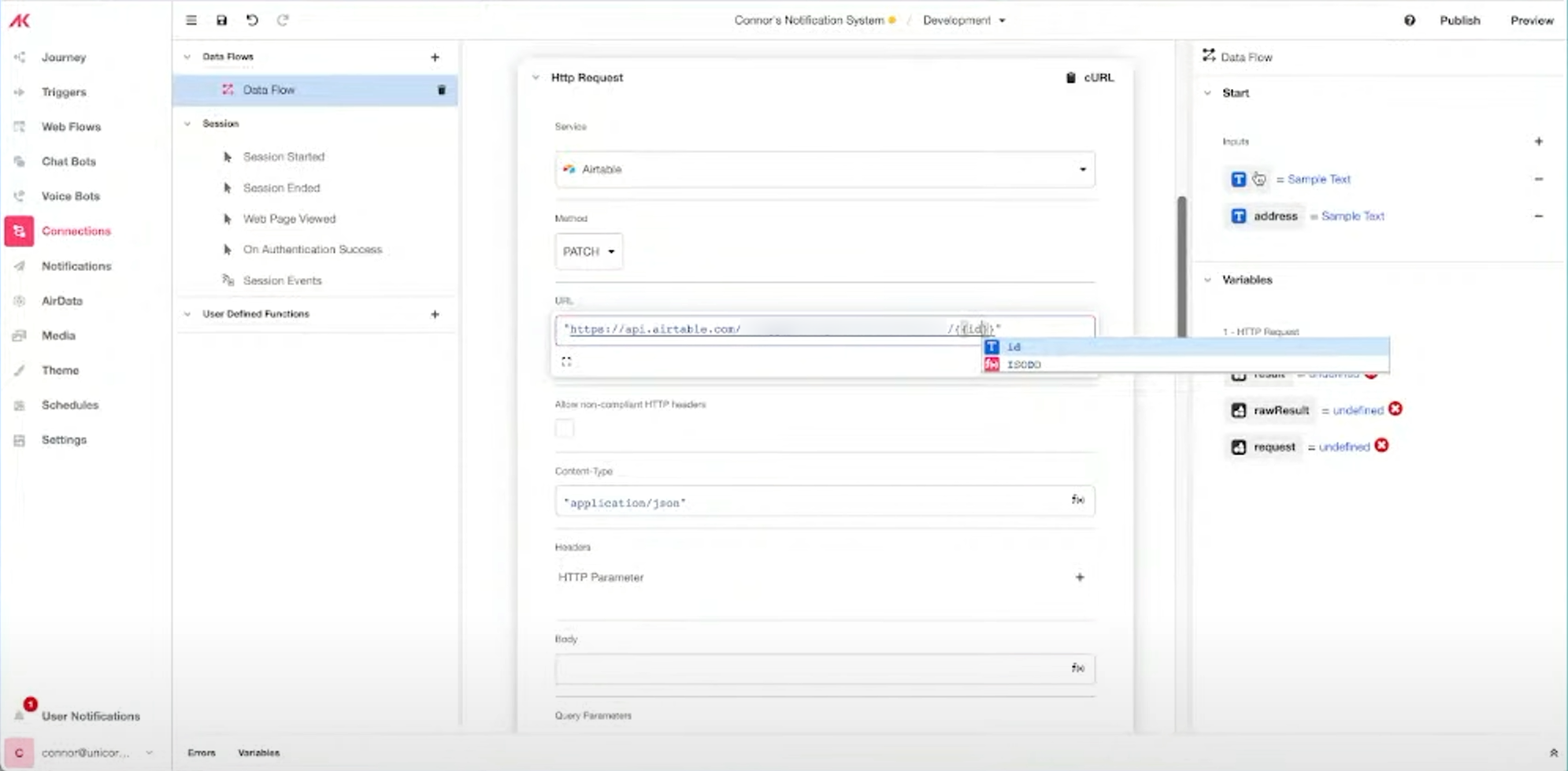
Task: Open the fx editor for Content-Type
Action: click(1078, 500)
